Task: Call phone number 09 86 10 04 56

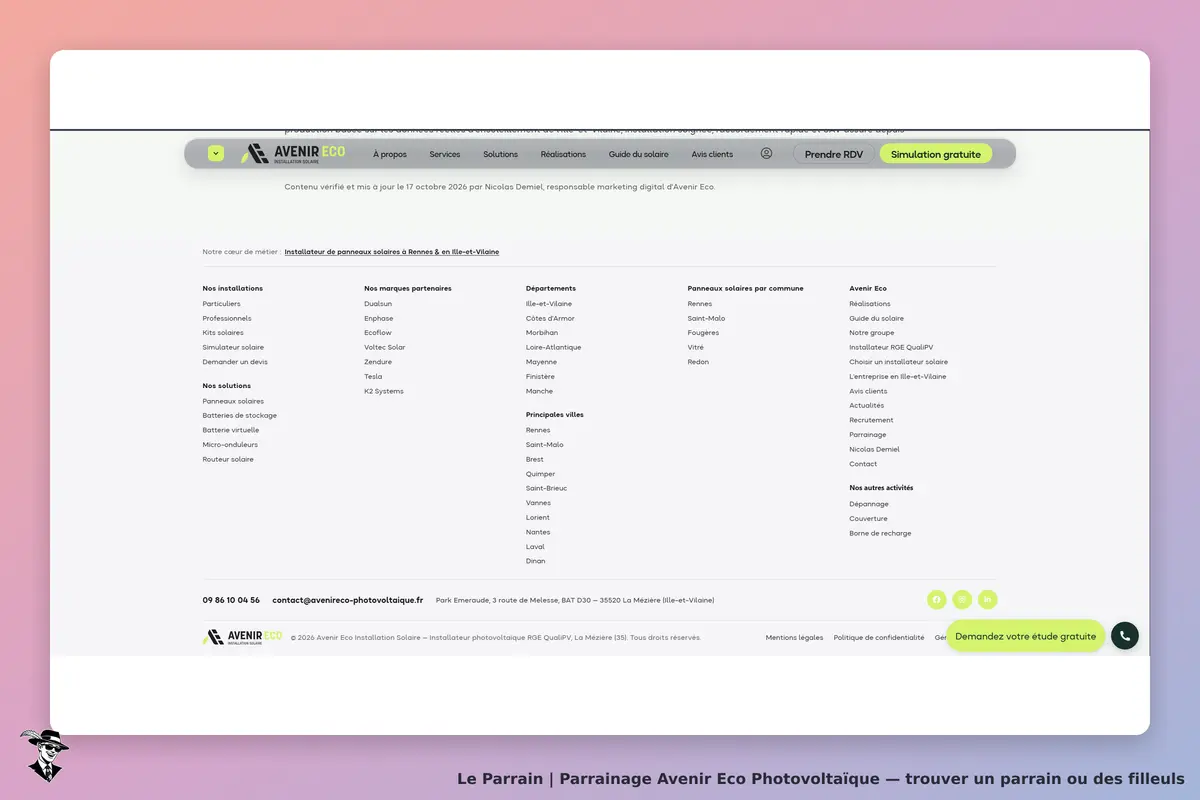Action: (x=231, y=600)
